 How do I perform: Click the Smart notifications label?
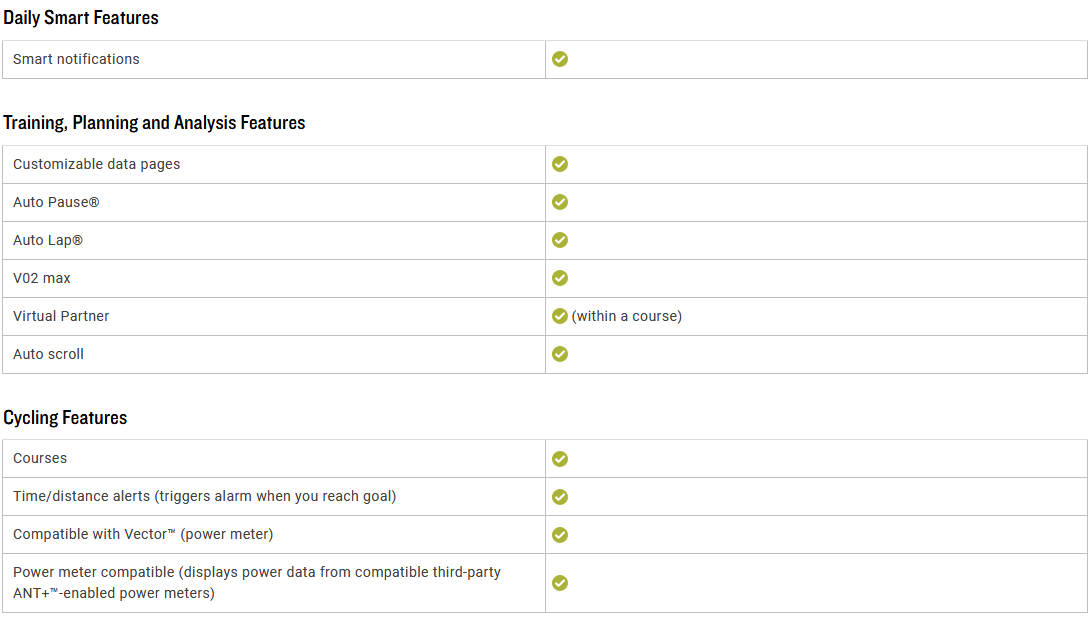pyautogui.click(x=76, y=59)
